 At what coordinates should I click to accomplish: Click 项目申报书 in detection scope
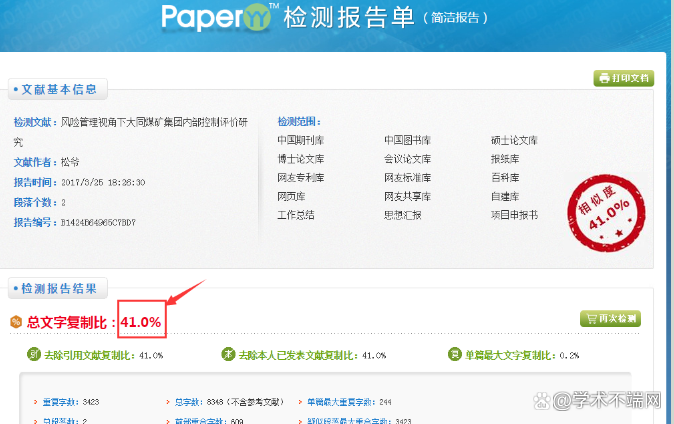pyautogui.click(x=515, y=215)
